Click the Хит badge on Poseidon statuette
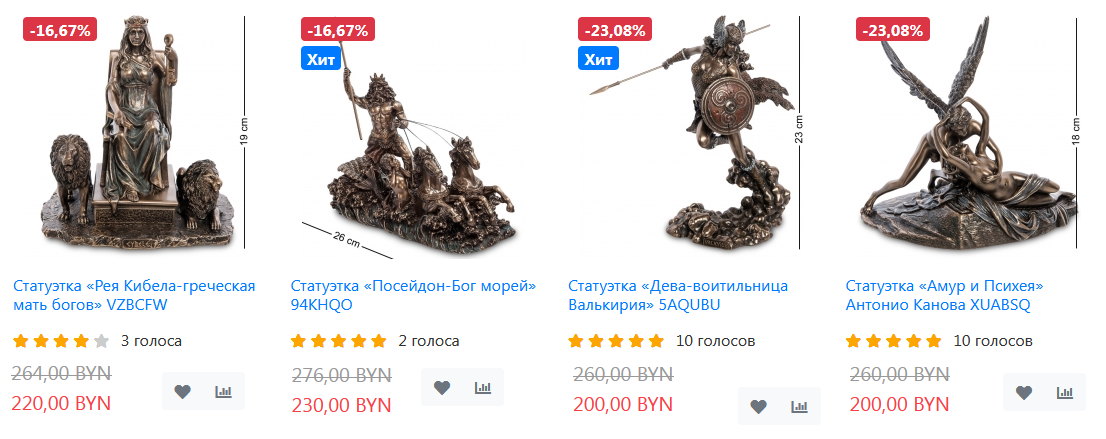The height and width of the screenshot is (439, 1106). (x=321, y=59)
